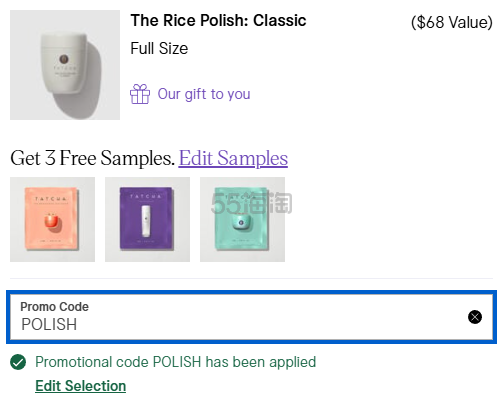The height and width of the screenshot is (407, 504).
Task: Click the Promo Code field label
Action: [55, 307]
